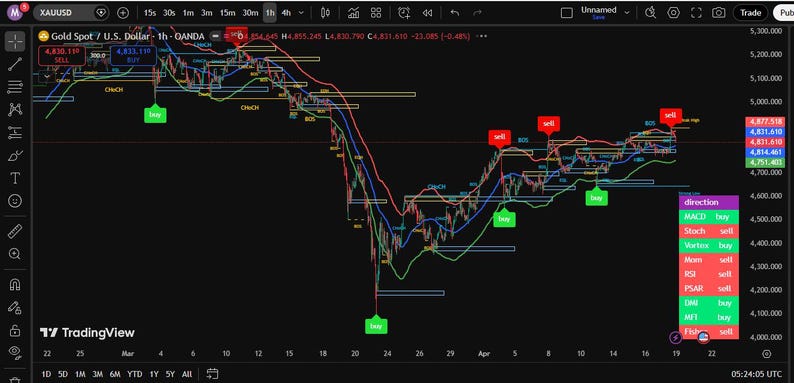Image resolution: width=794 pixels, height=383 pixels.
Task: Select the text annotation tool
Action: coord(15,178)
